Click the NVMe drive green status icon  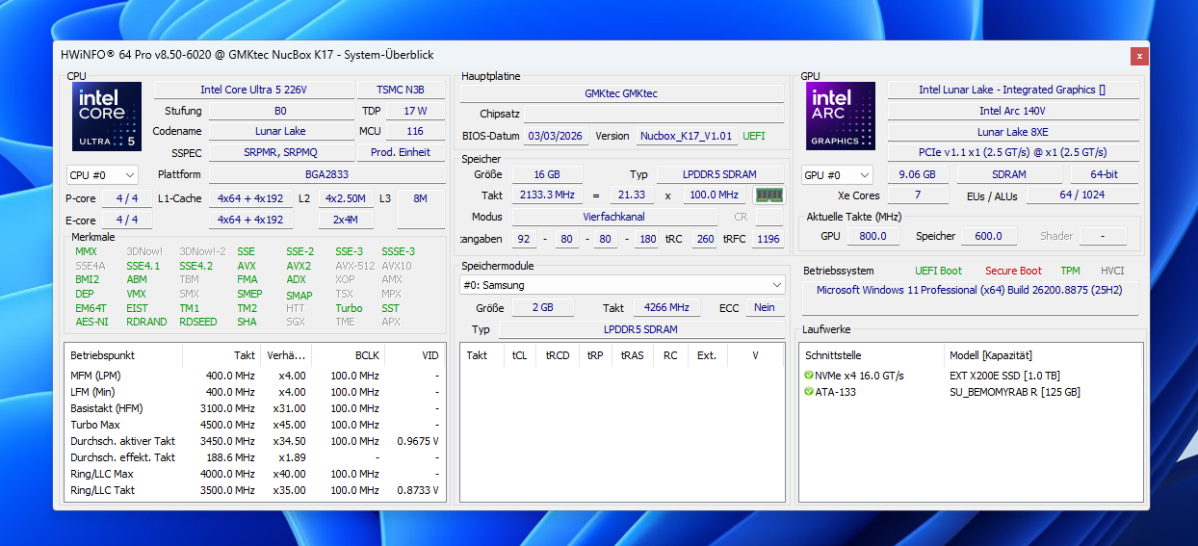[x=808, y=376]
